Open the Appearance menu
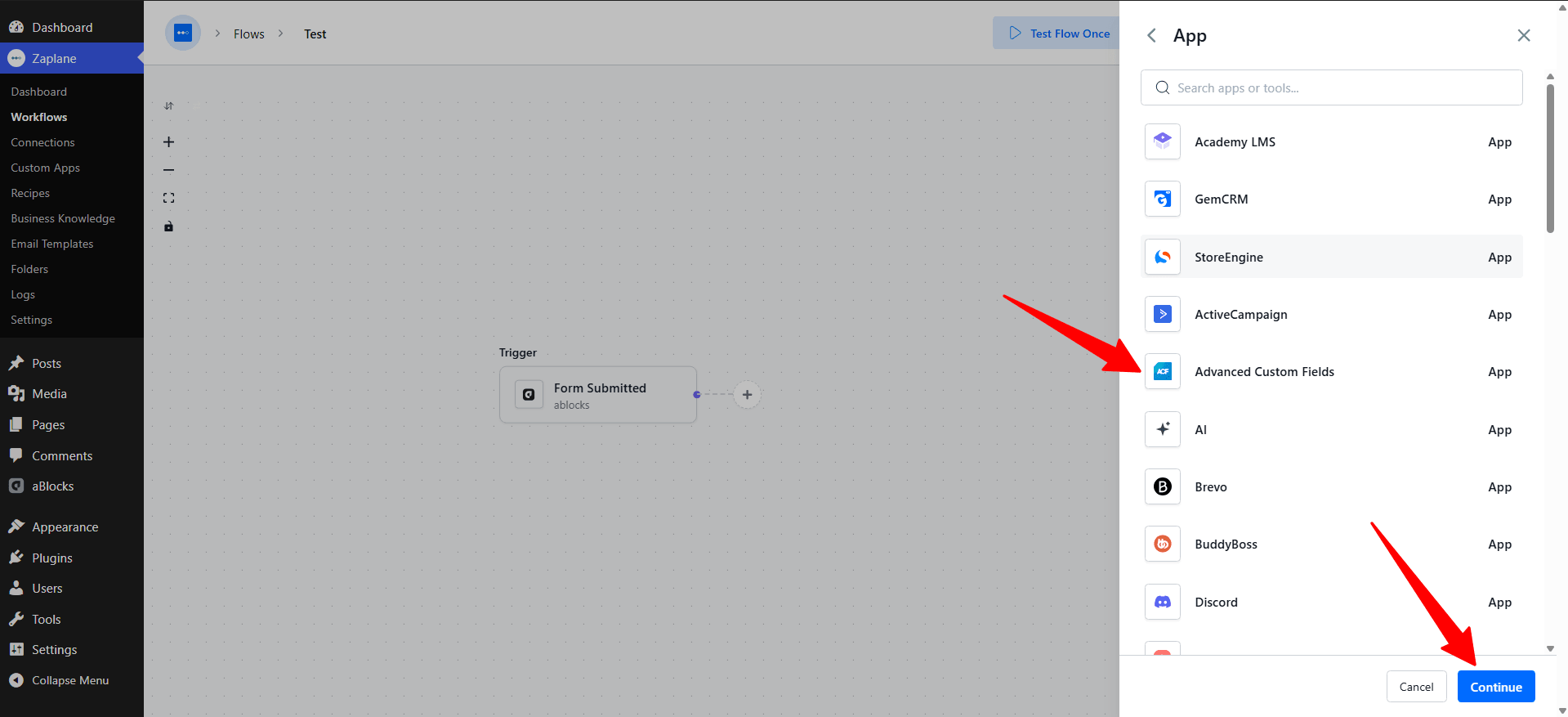This screenshot has width=1568, height=717. click(x=72, y=527)
